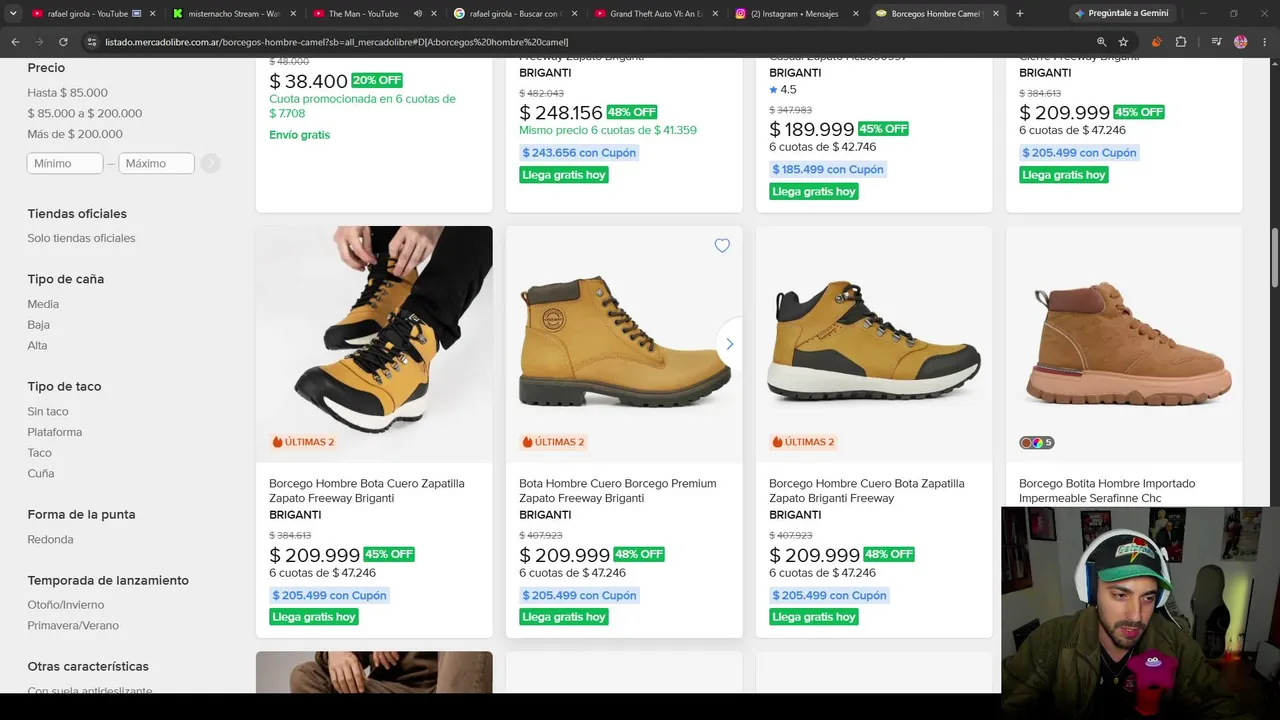Screen dimensions: 1280x720
Task: Select Media under Tipo de caña
Action: pos(43,304)
